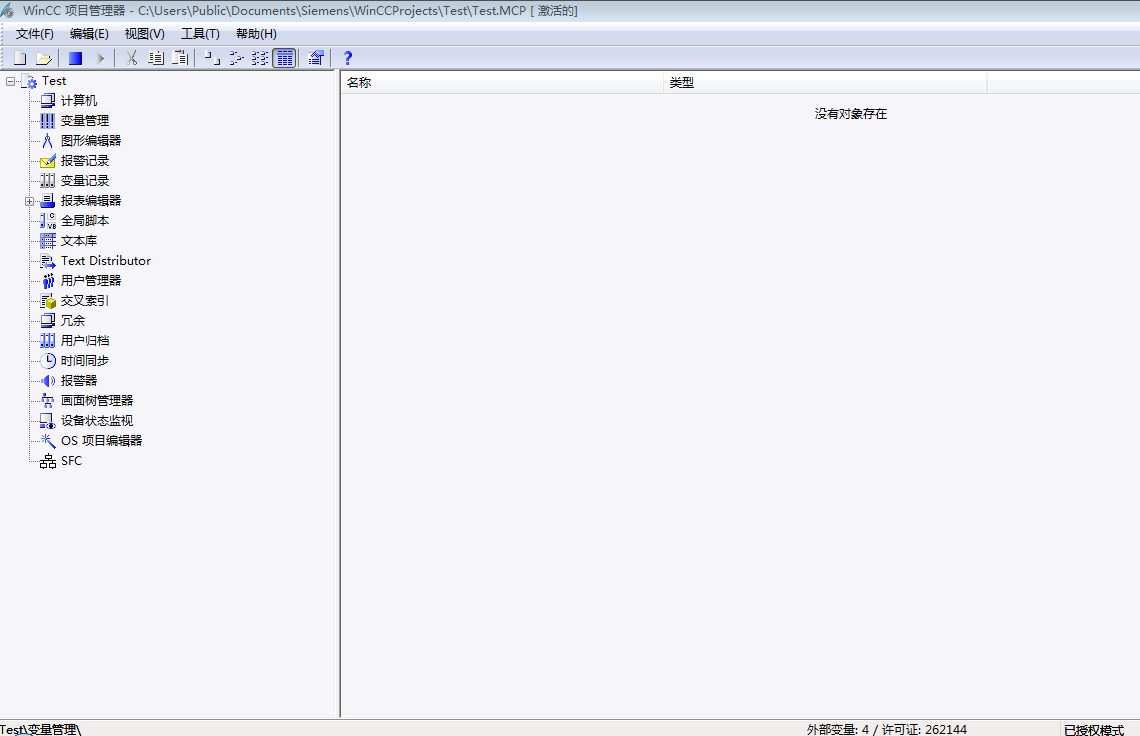Click the Cut scissors icon
Image resolution: width=1140 pixels, height=736 pixels.
point(132,58)
